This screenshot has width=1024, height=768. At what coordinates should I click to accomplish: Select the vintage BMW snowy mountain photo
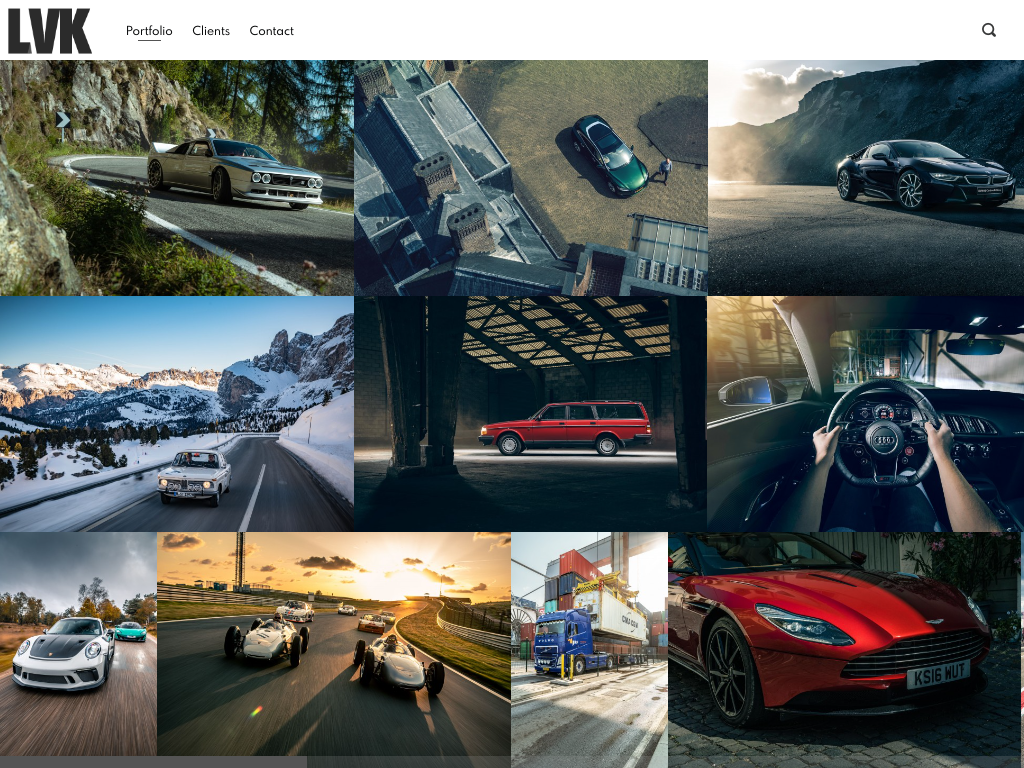point(176,413)
